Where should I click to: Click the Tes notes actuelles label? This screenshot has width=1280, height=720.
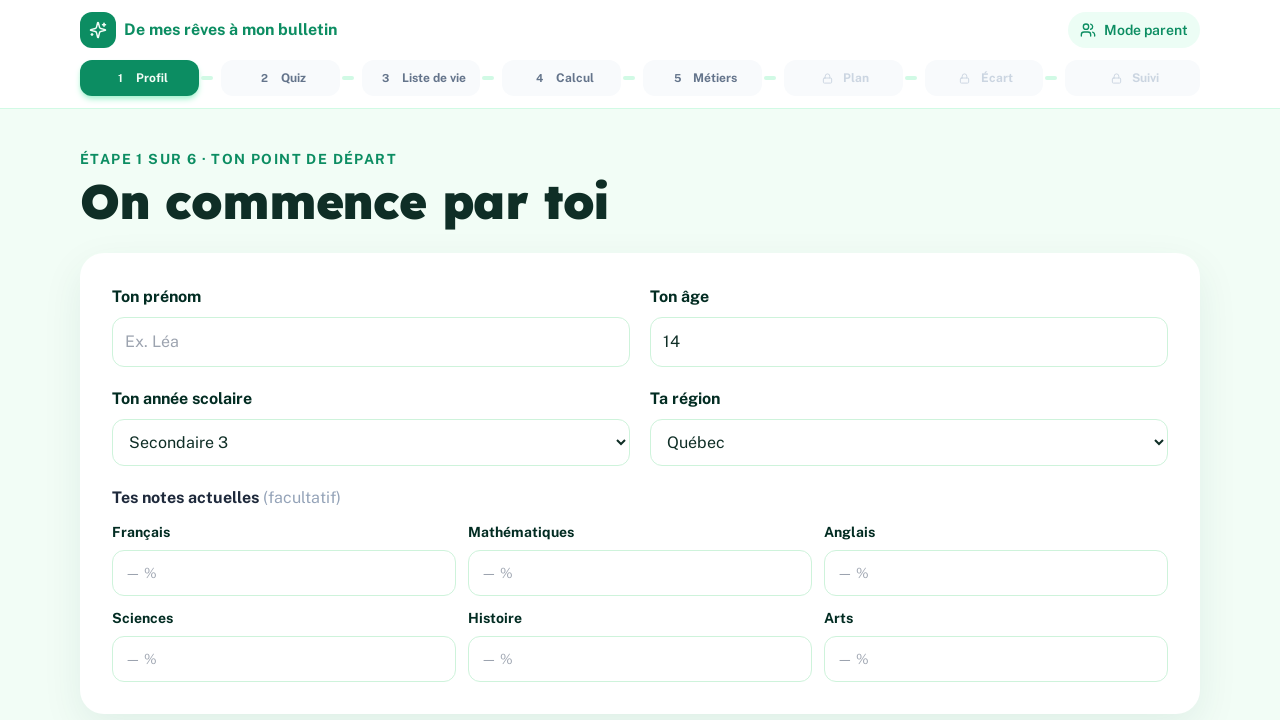pyautogui.click(x=185, y=497)
